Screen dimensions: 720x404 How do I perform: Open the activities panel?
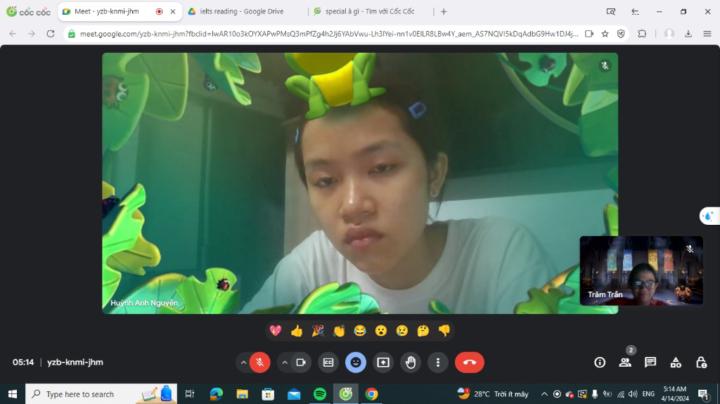click(x=675, y=363)
